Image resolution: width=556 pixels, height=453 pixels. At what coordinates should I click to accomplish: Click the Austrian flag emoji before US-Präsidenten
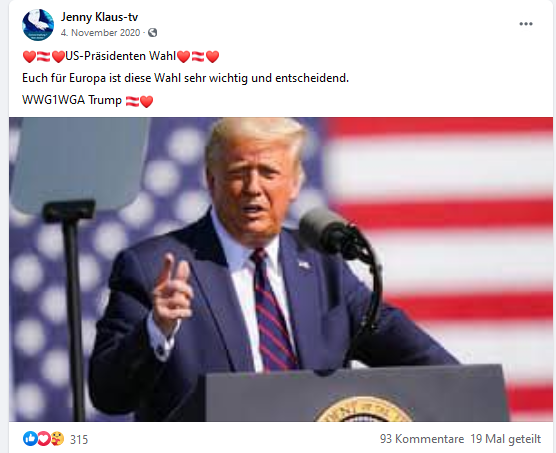[x=44, y=56]
